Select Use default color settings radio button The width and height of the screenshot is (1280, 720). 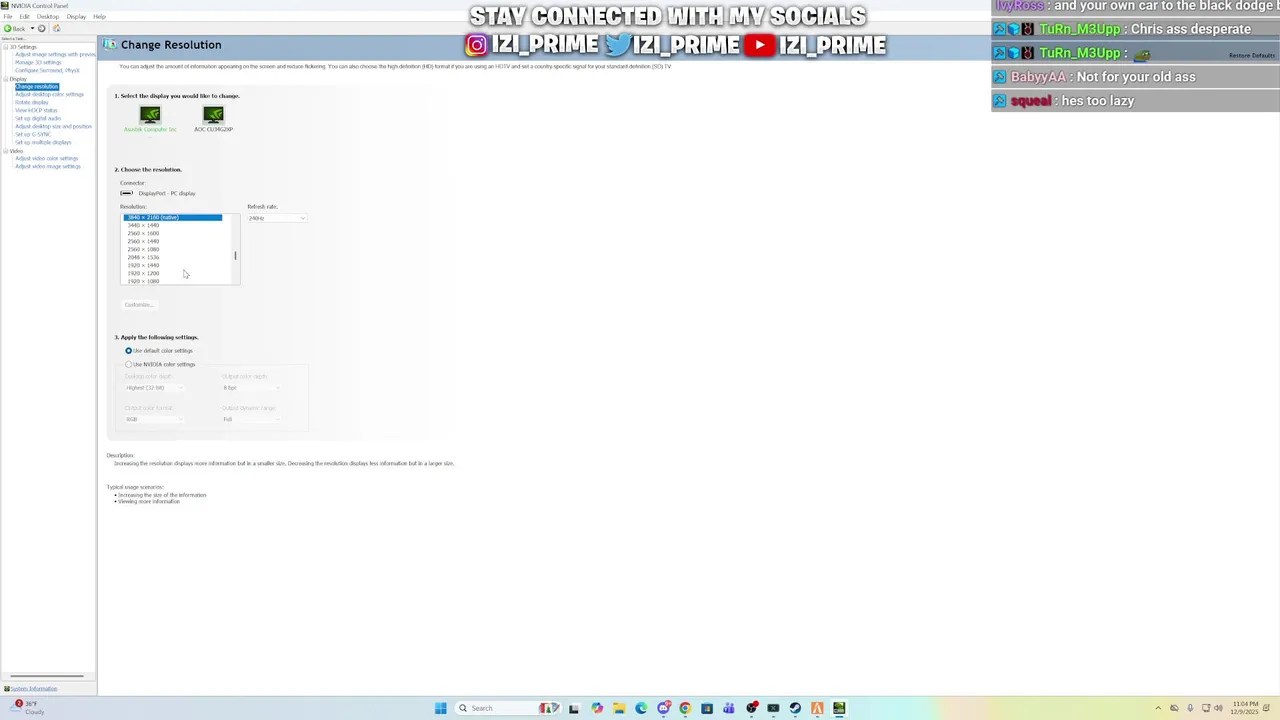pos(129,351)
